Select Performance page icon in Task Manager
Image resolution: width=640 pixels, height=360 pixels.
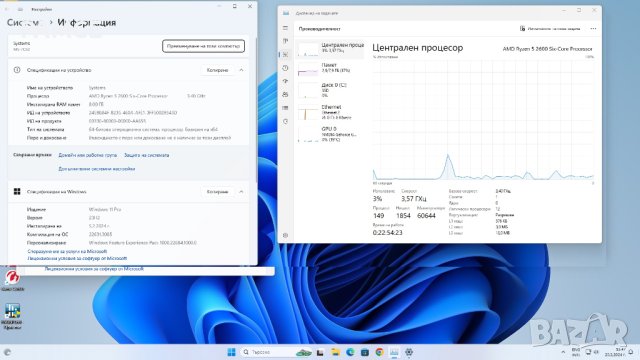coord(285,54)
